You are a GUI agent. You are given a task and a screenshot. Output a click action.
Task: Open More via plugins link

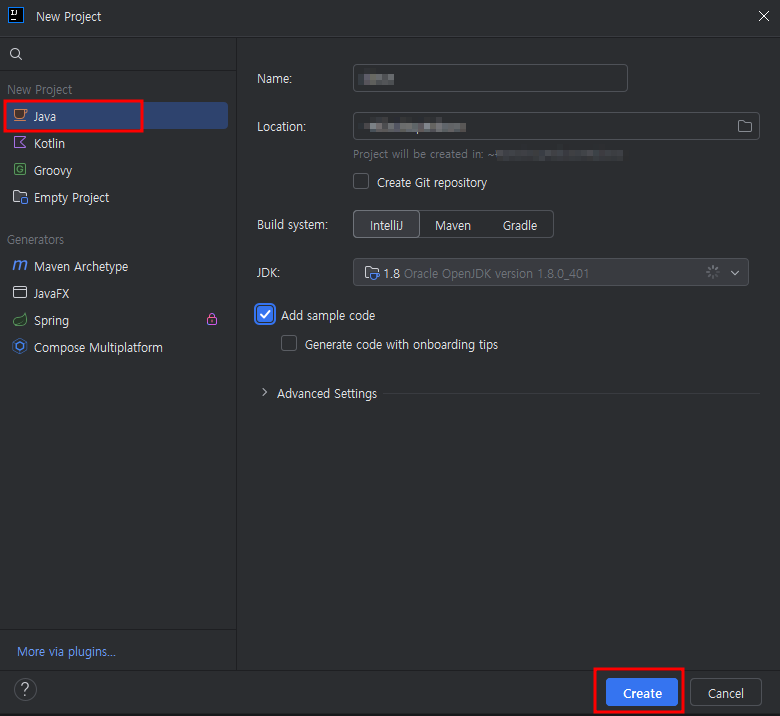click(x=66, y=651)
